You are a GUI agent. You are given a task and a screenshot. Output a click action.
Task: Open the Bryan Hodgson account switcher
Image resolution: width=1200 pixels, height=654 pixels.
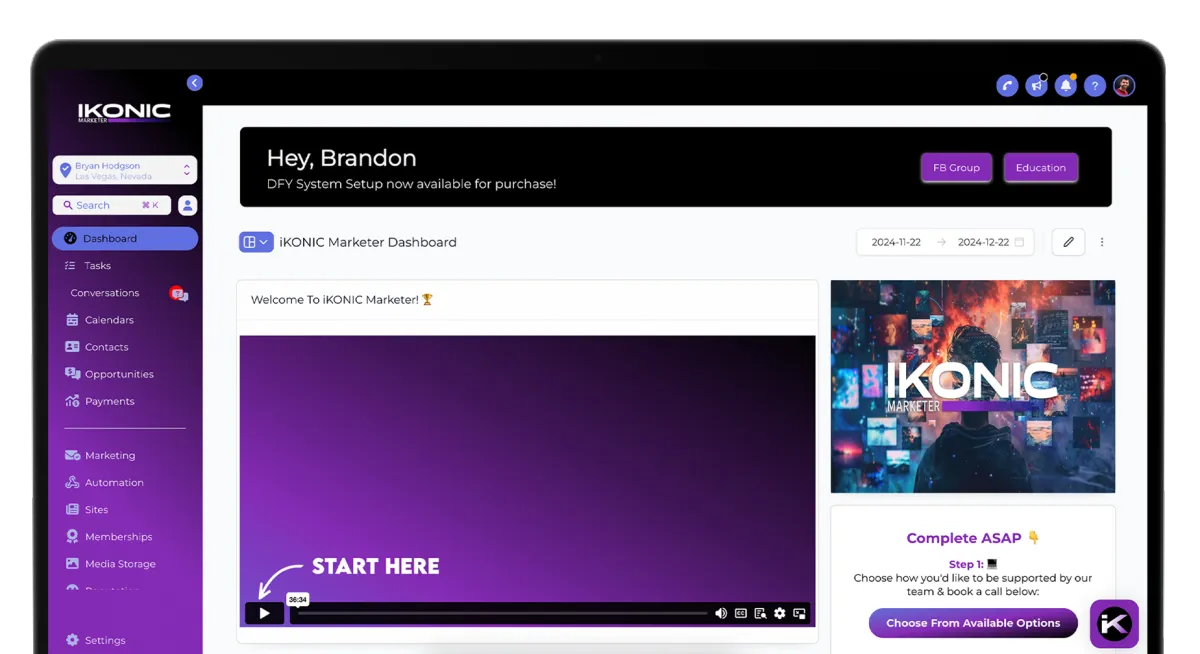coord(125,170)
